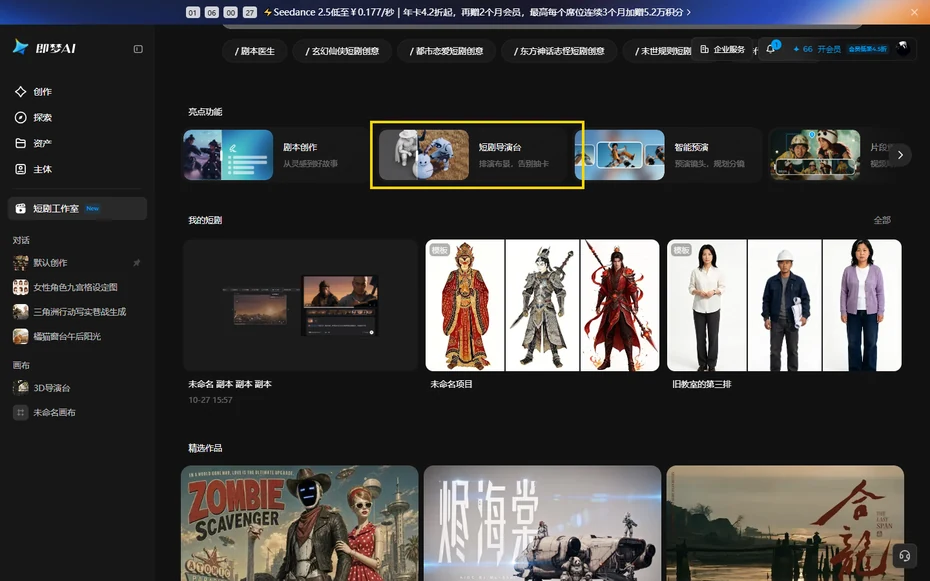Click 全部 to view all dramas
930x581 pixels.
click(x=882, y=220)
